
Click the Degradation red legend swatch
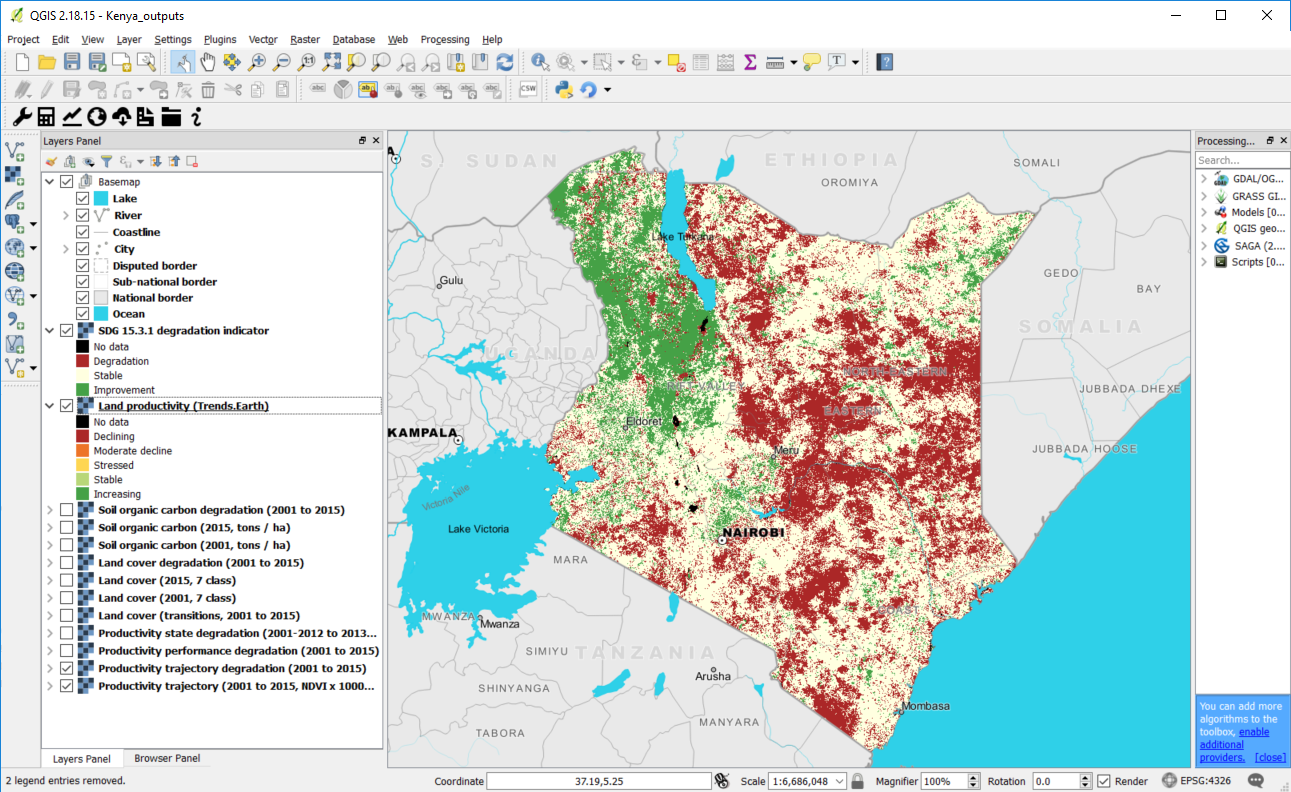tap(83, 361)
